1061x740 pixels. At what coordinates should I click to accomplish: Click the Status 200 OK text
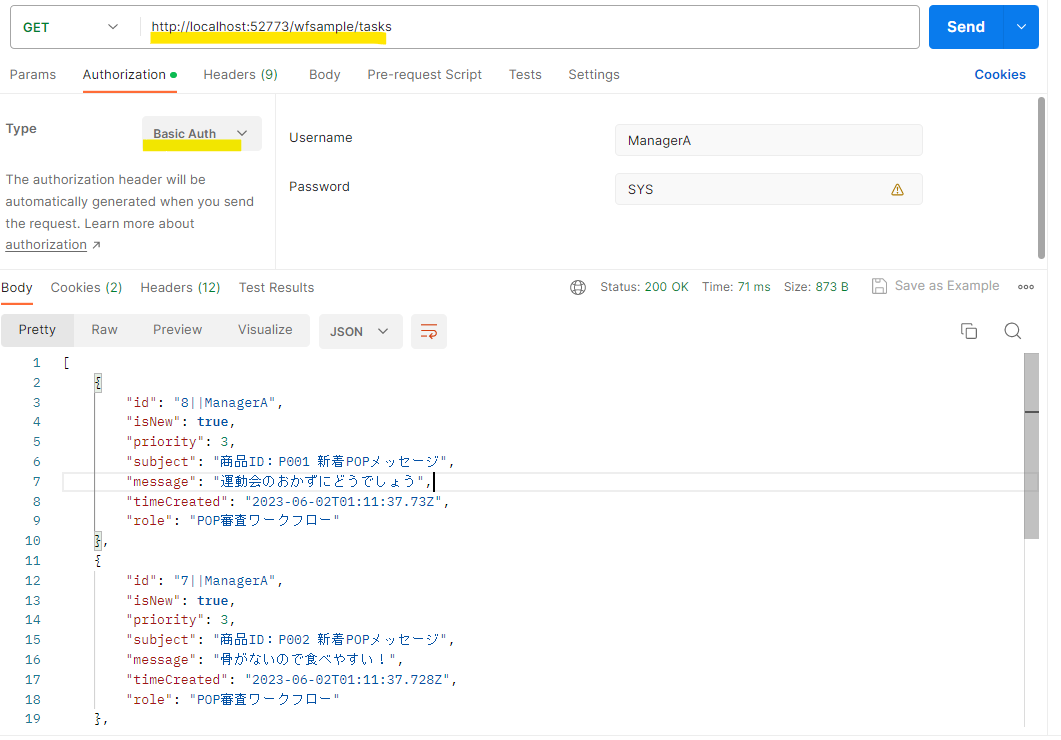coord(644,287)
